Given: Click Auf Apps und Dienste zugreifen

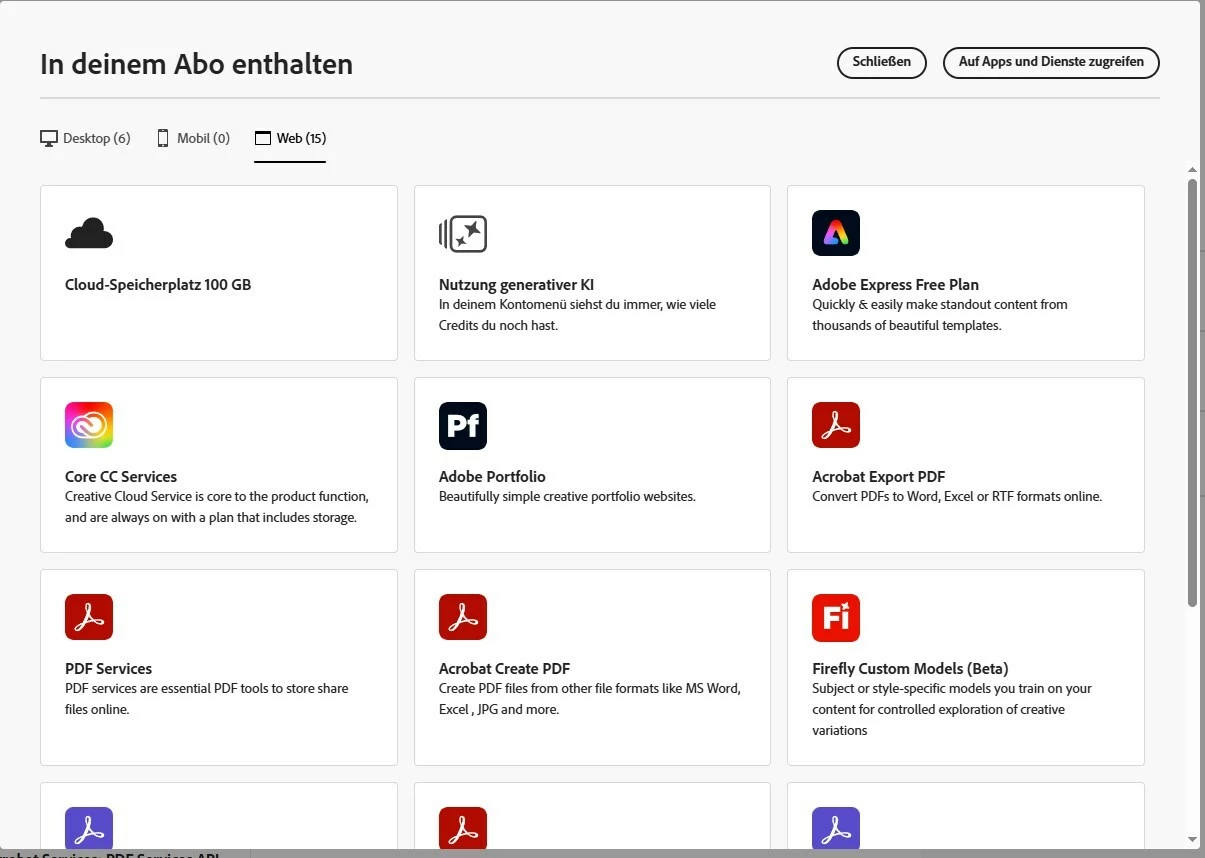Looking at the screenshot, I should coord(1051,62).
